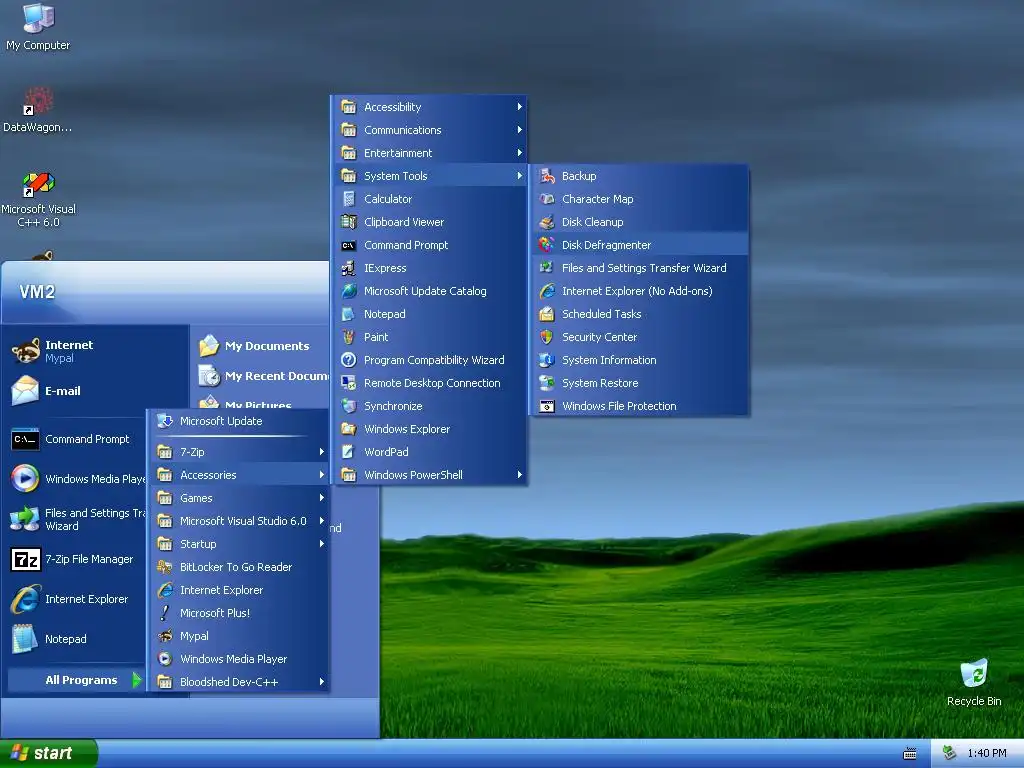
Task: Click the Start button
Action: [x=49, y=753]
